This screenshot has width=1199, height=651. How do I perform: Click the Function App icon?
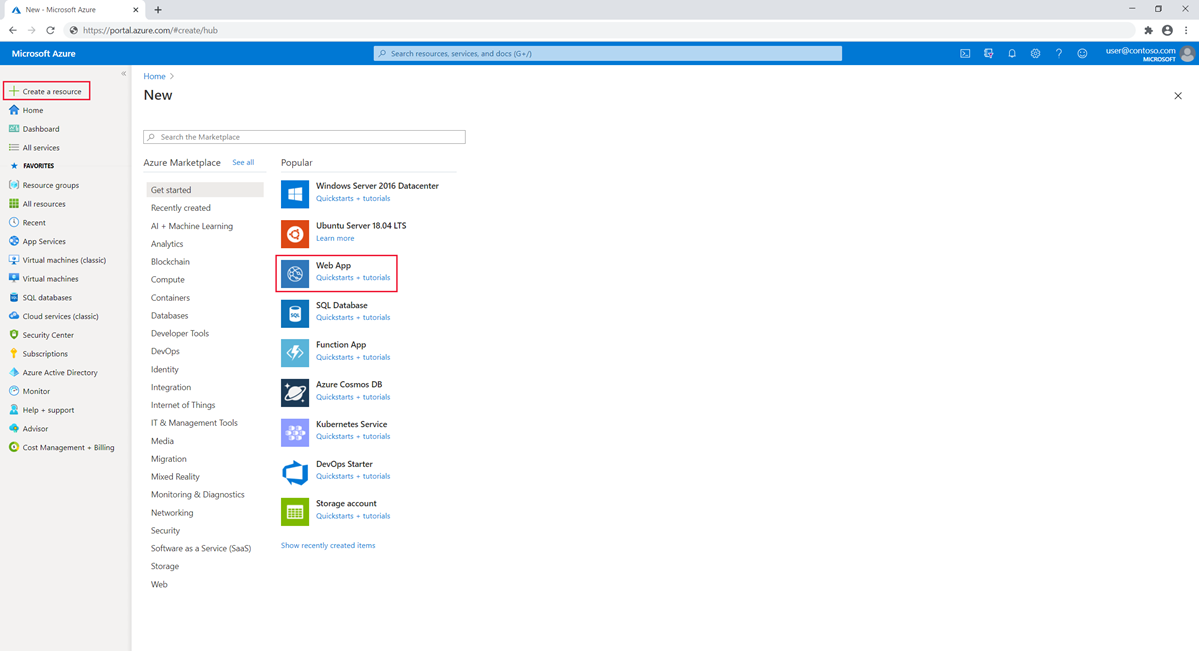tap(294, 353)
